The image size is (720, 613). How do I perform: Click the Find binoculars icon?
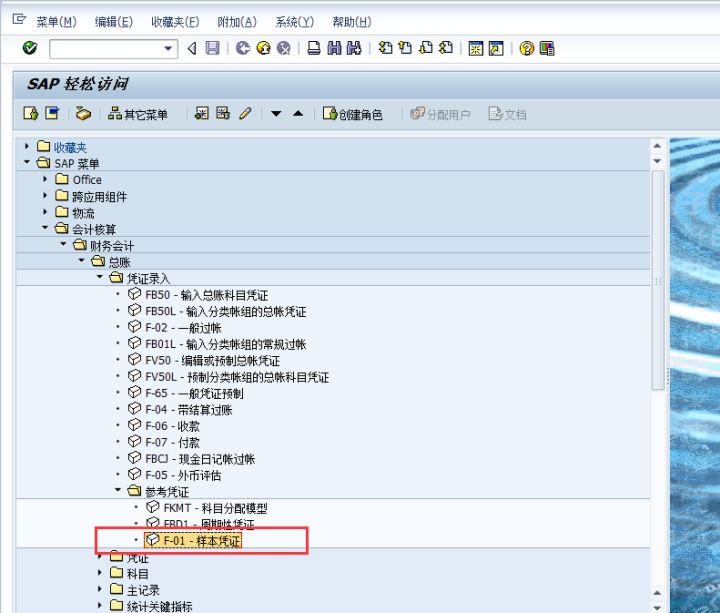coord(334,48)
